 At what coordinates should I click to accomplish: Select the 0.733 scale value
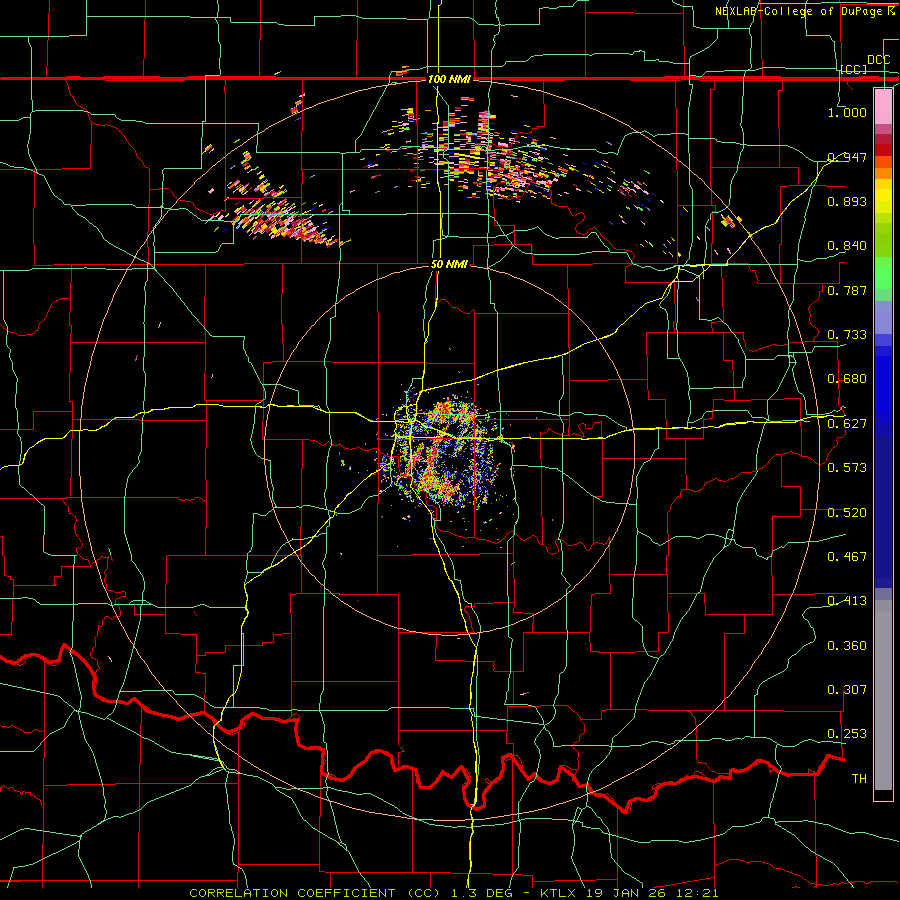tap(847, 334)
